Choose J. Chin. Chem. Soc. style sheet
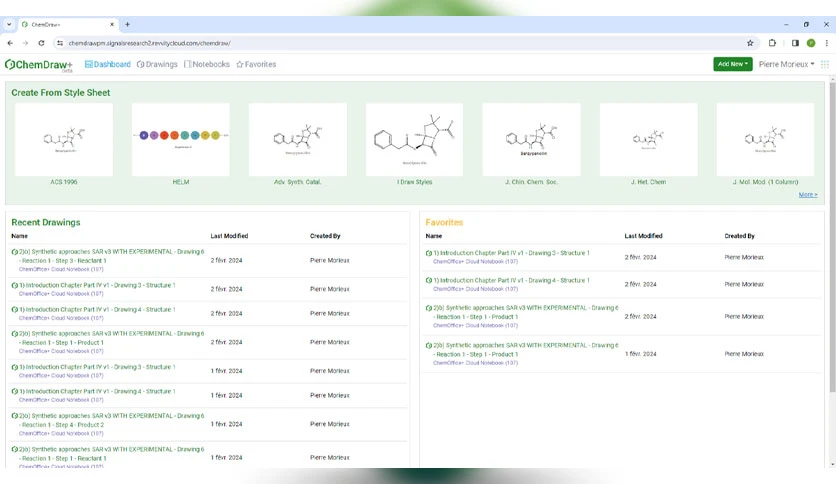Viewport: 836px width, 484px height. [x=532, y=140]
